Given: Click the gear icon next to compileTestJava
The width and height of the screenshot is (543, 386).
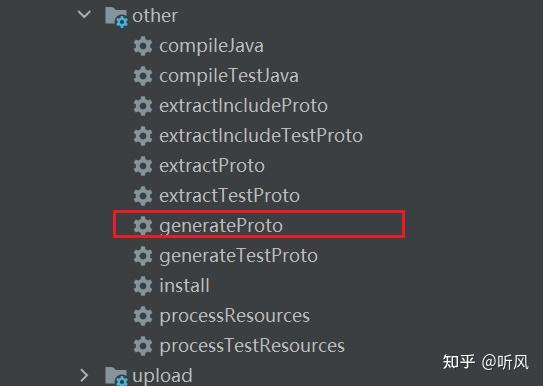Looking at the screenshot, I should pos(143,76).
